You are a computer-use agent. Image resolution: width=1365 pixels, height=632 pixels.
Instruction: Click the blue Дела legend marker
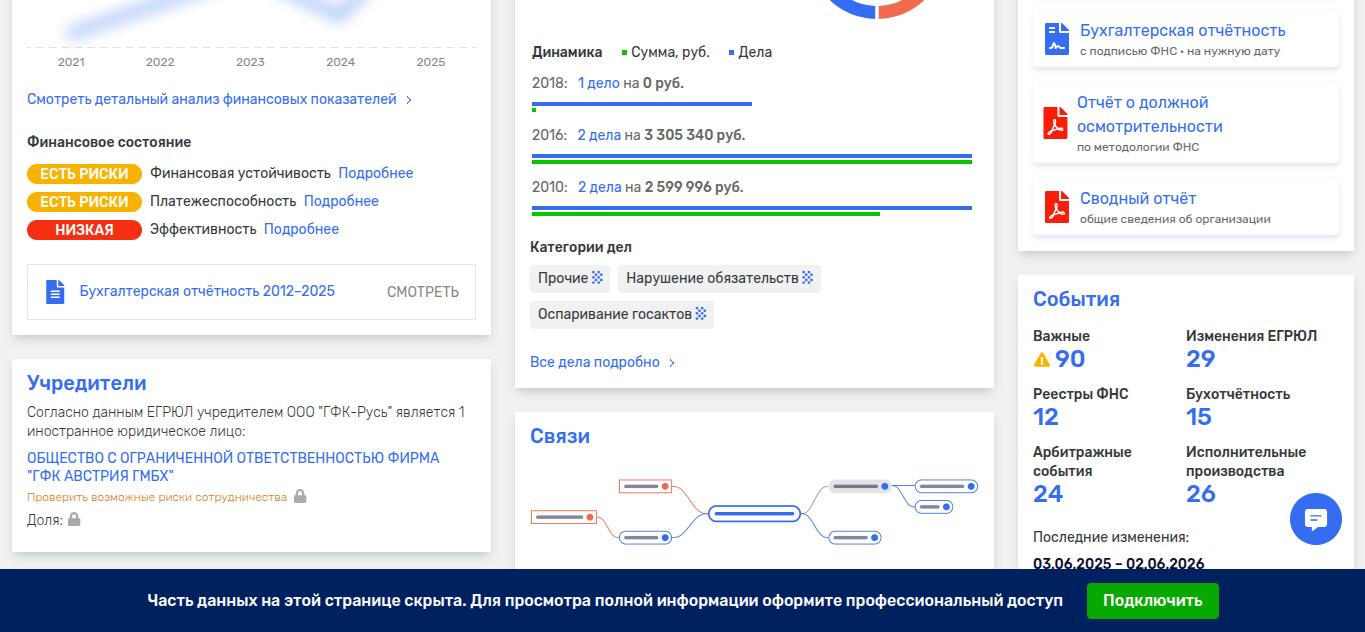(x=732, y=53)
